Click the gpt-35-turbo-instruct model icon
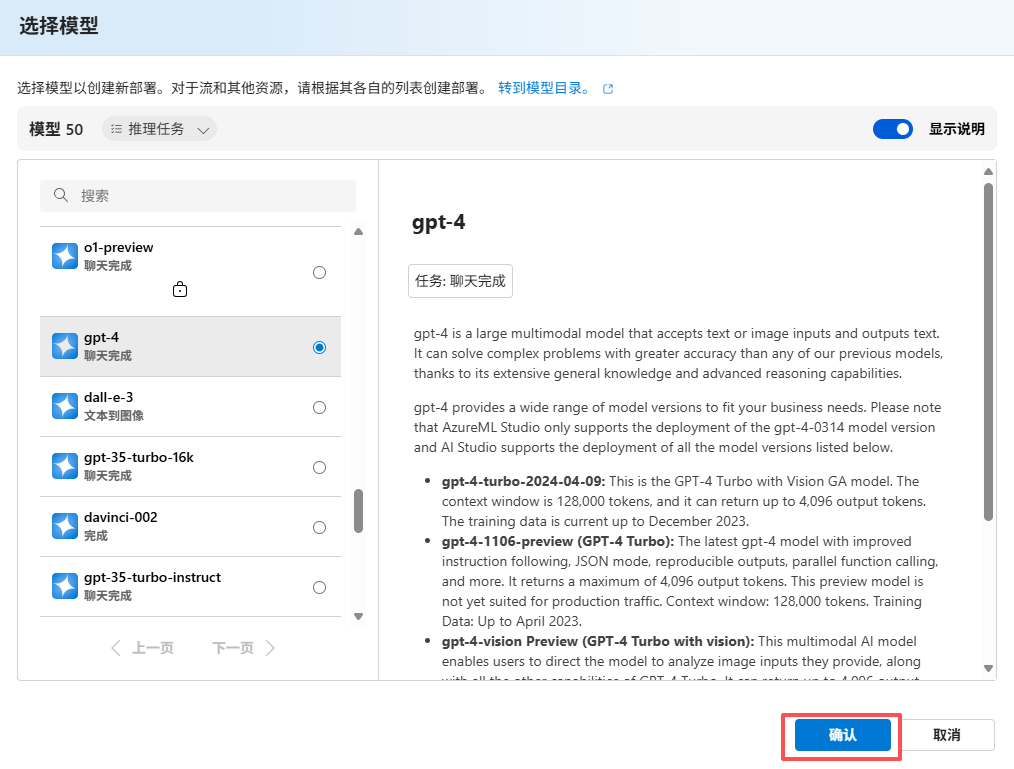The width and height of the screenshot is (1014, 769). (x=64, y=587)
